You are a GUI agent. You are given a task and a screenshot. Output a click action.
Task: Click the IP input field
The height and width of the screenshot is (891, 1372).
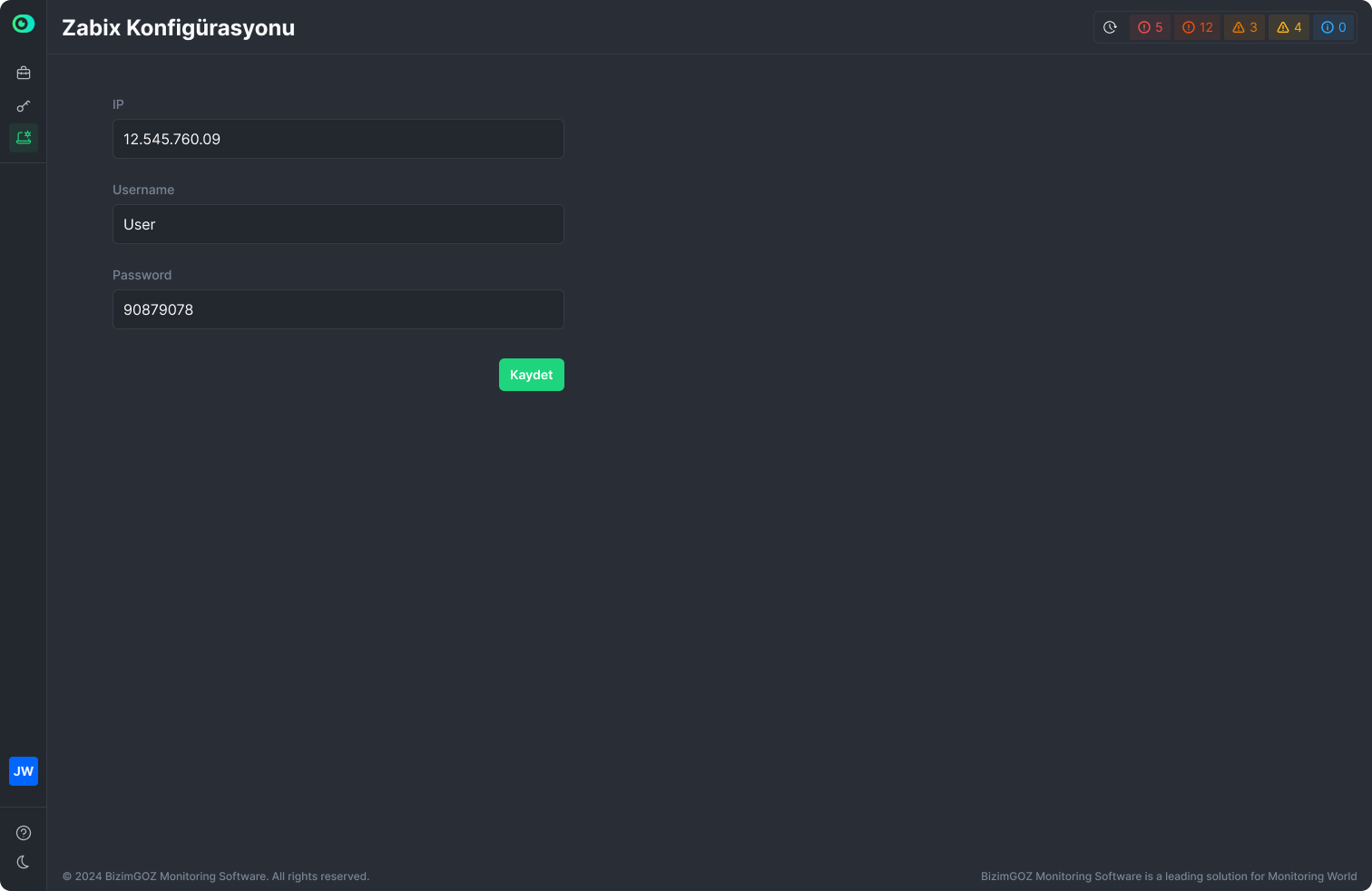tap(338, 139)
